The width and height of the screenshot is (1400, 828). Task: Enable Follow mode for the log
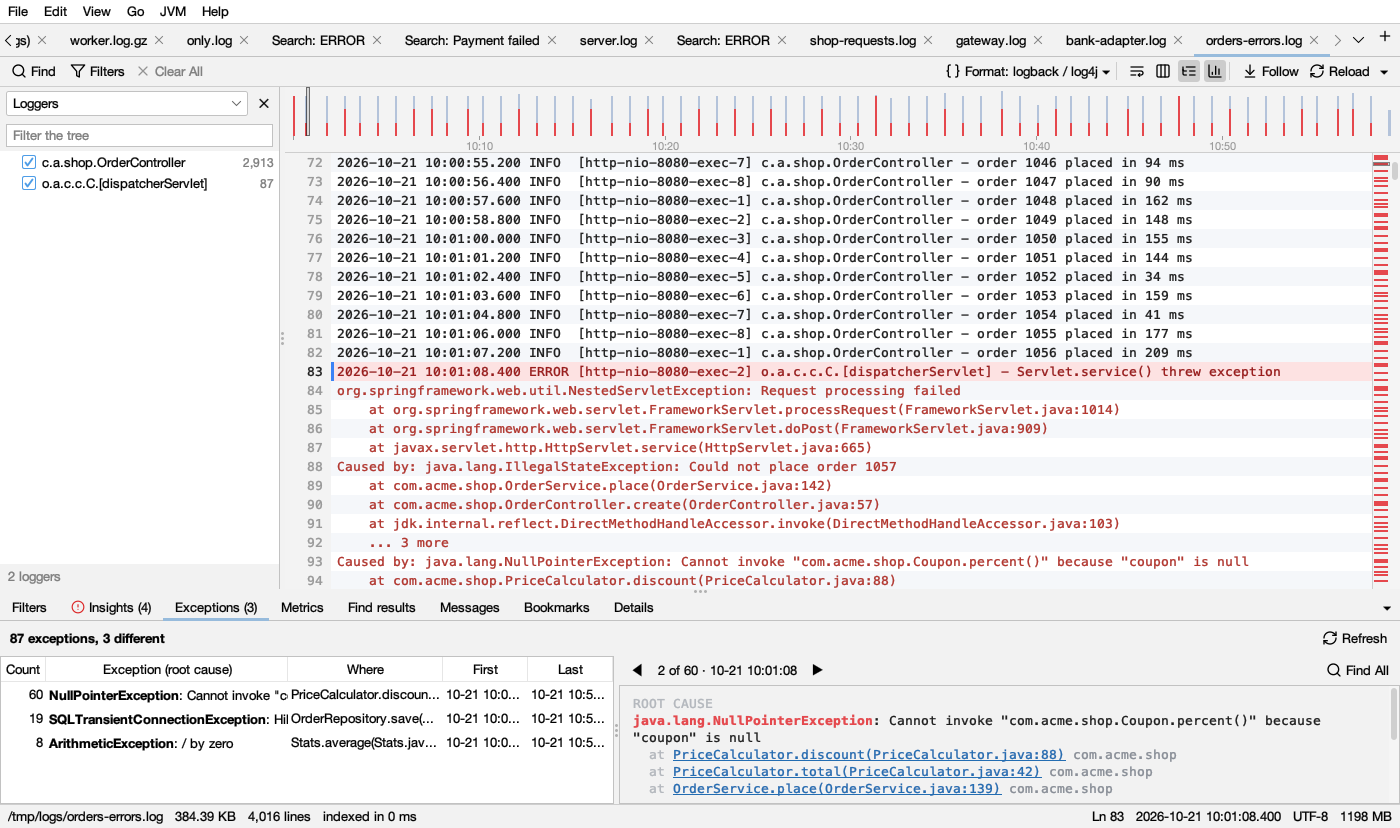pyautogui.click(x=1271, y=71)
